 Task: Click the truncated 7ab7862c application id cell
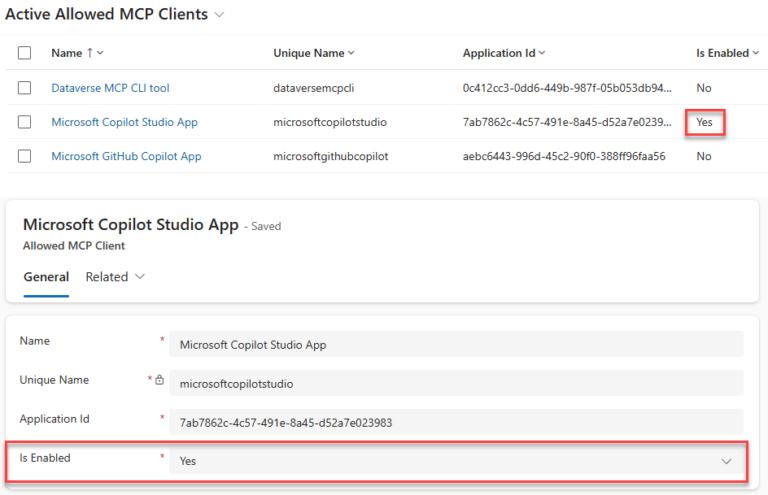(567, 122)
